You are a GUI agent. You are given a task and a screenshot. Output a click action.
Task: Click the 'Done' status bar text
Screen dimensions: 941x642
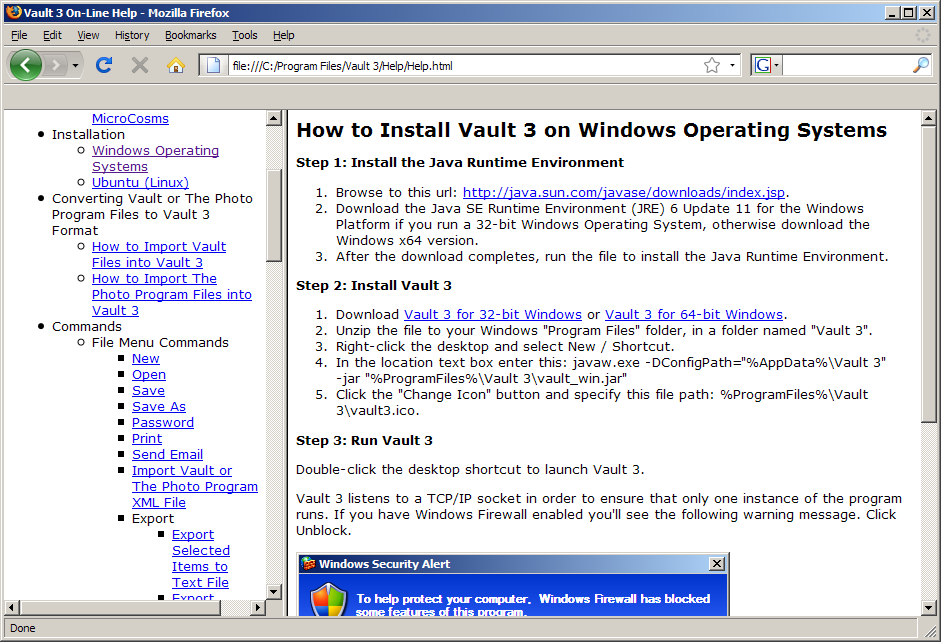click(23, 628)
